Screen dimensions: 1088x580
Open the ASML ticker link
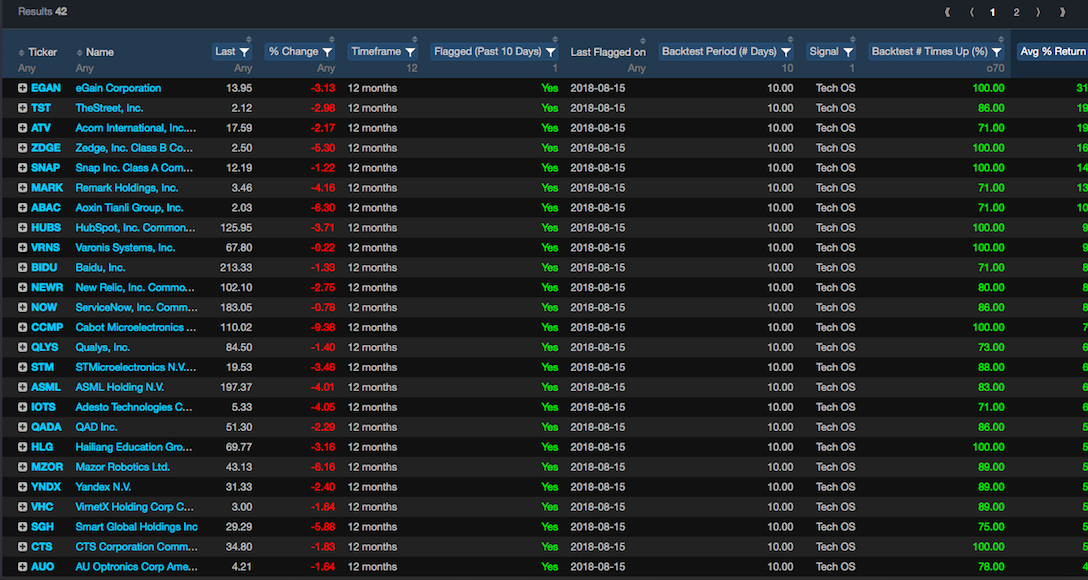point(46,387)
